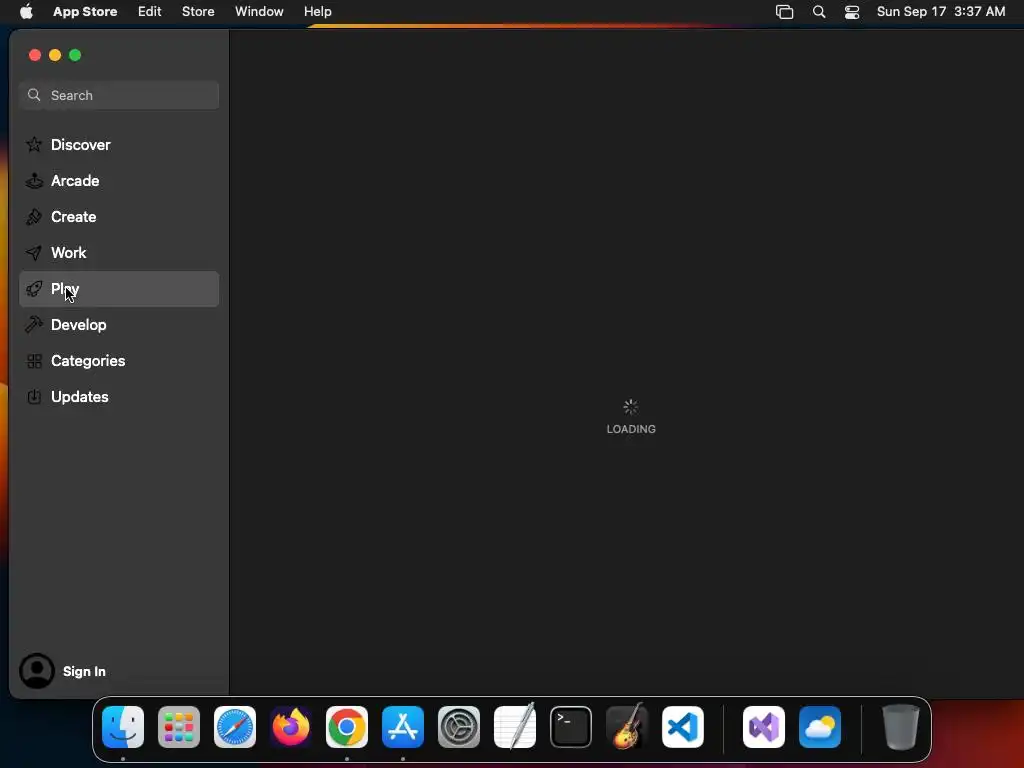Open the Help menu

tap(317, 12)
